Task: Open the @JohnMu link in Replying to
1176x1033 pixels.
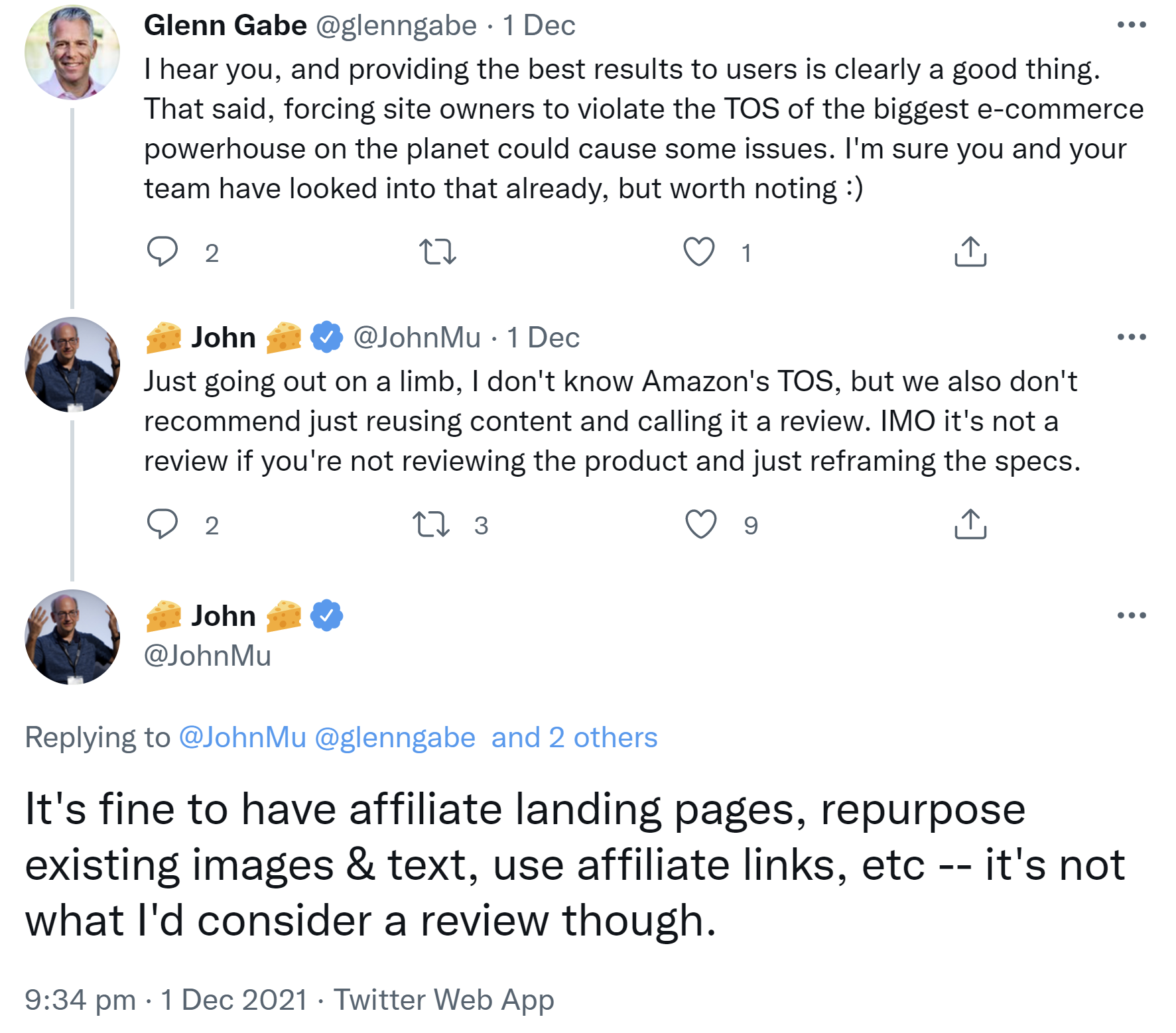Action: pyautogui.click(x=243, y=738)
